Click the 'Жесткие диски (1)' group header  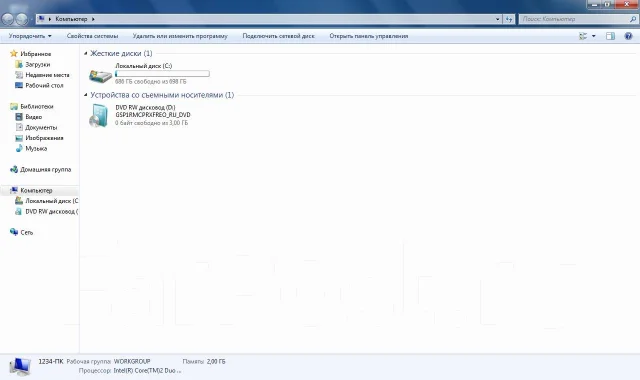coord(121,53)
